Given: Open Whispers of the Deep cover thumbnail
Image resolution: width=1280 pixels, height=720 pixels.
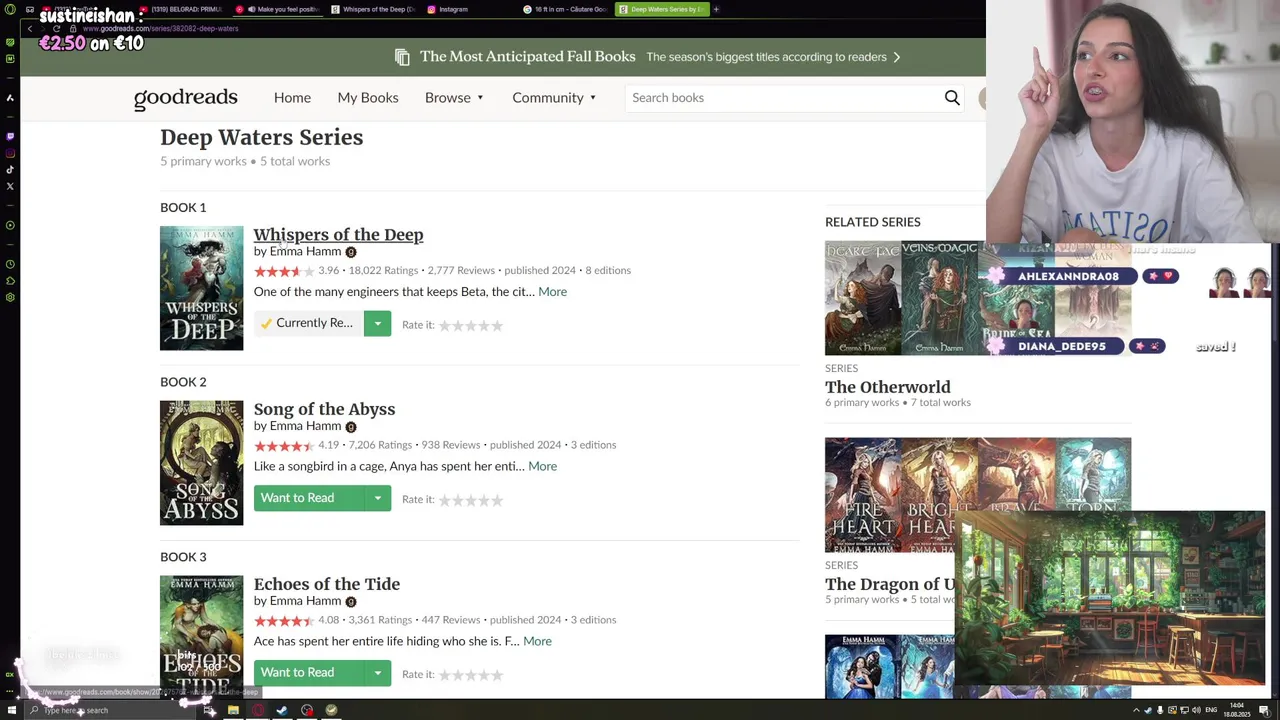Looking at the screenshot, I should tap(201, 288).
